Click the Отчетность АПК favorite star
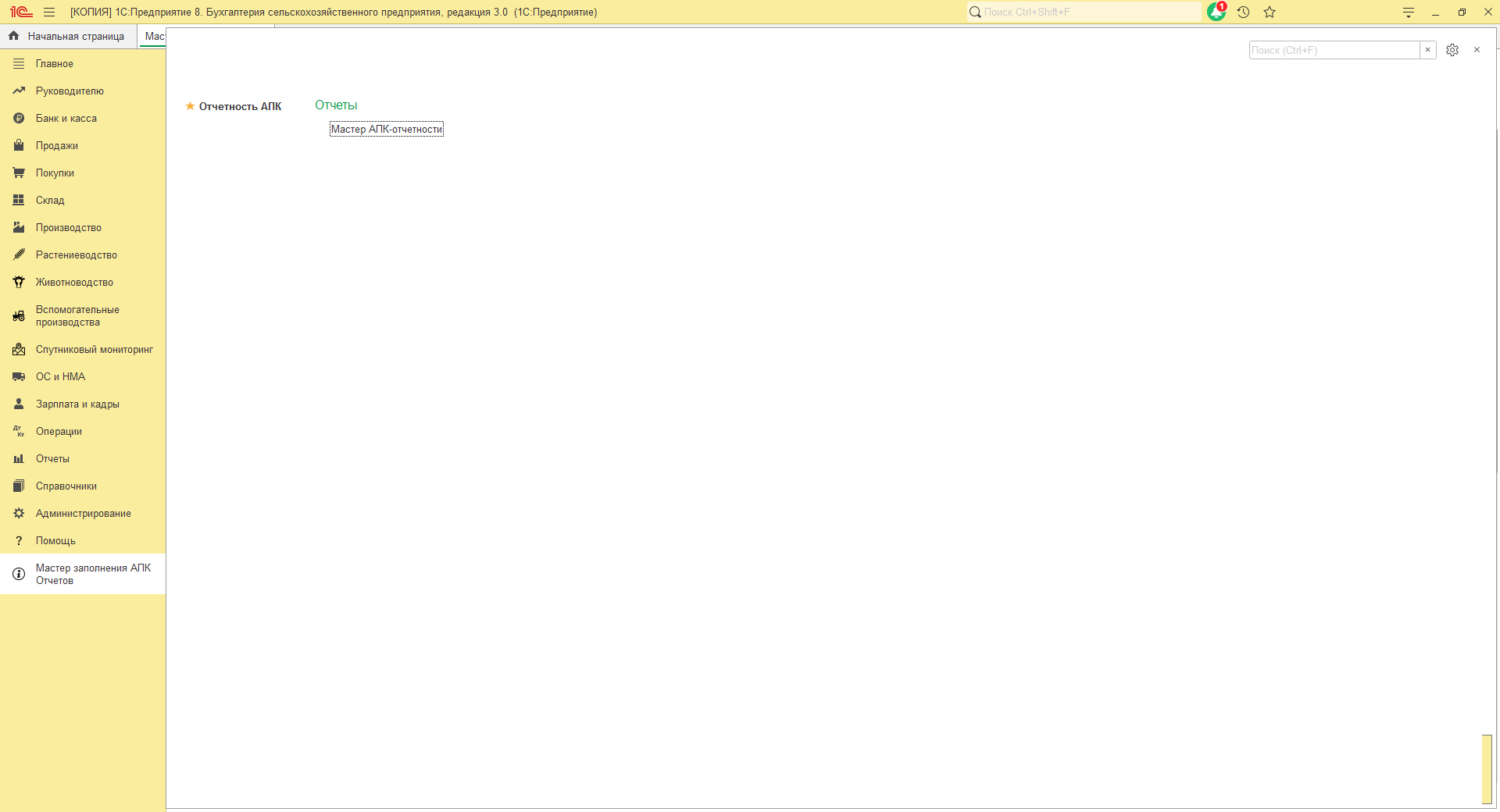Screen dimensions: 1500x812 click(190, 106)
